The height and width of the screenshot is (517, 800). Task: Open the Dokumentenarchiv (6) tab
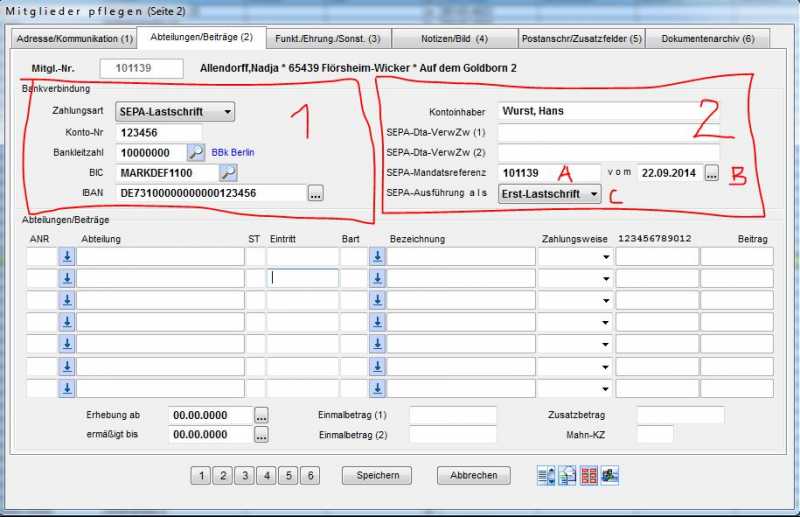pos(707,39)
